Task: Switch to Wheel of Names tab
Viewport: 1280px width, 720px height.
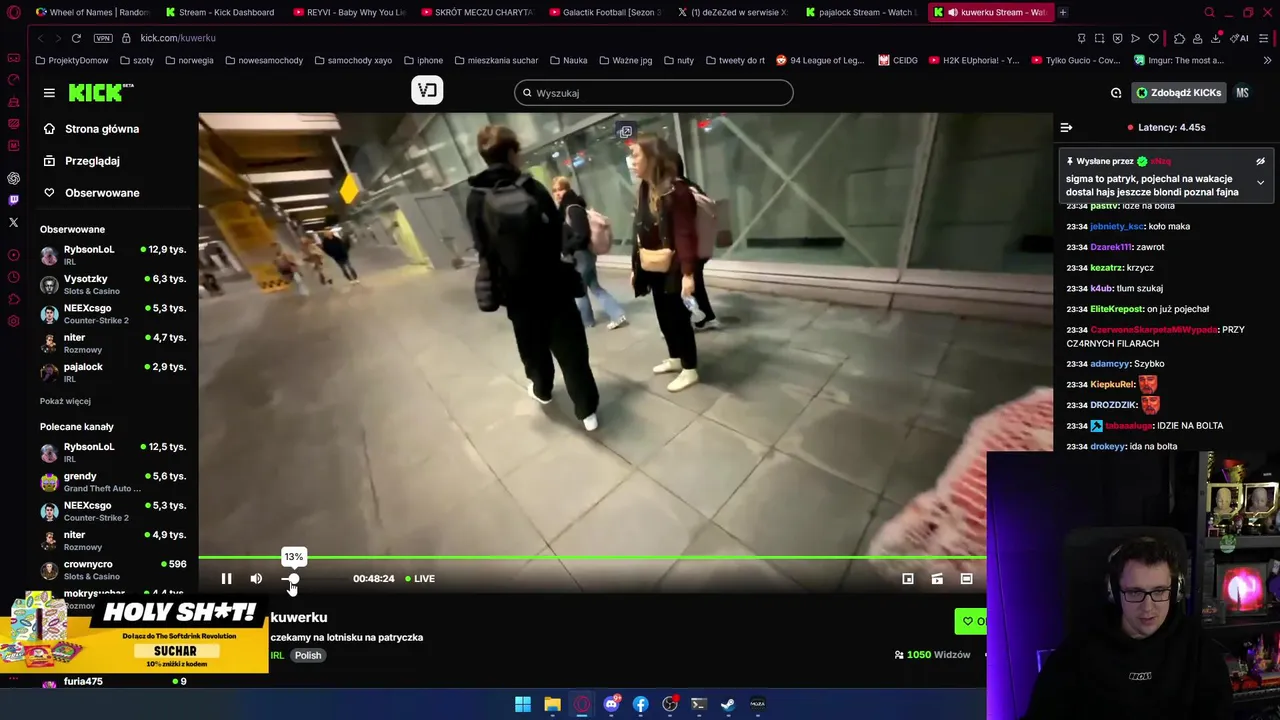Action: (91, 12)
